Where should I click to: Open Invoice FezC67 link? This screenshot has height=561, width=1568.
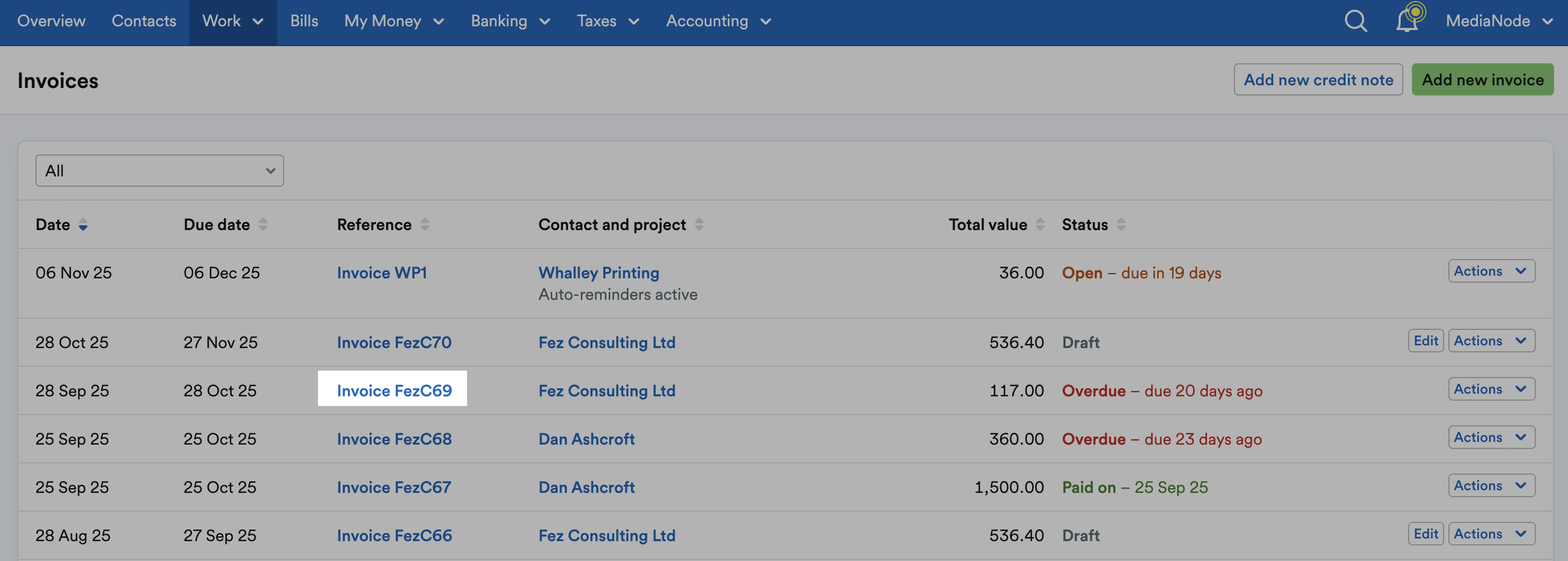pyautogui.click(x=394, y=488)
